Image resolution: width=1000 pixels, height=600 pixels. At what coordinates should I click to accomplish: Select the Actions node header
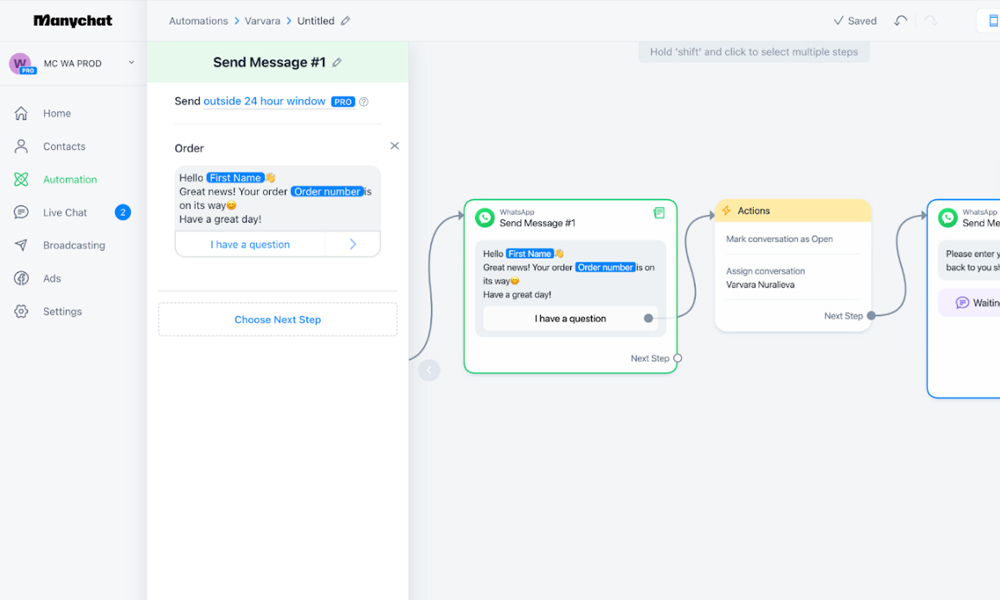pyautogui.click(x=793, y=210)
